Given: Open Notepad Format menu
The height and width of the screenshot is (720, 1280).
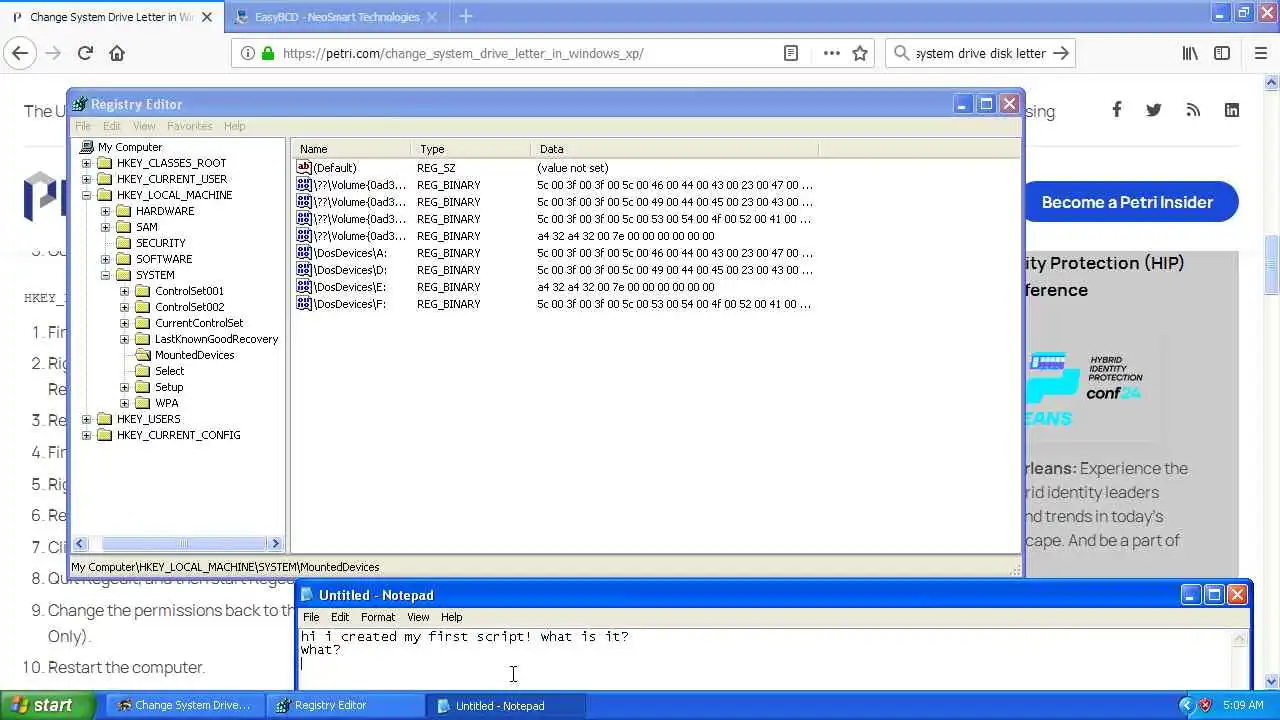Looking at the screenshot, I should 378,617.
